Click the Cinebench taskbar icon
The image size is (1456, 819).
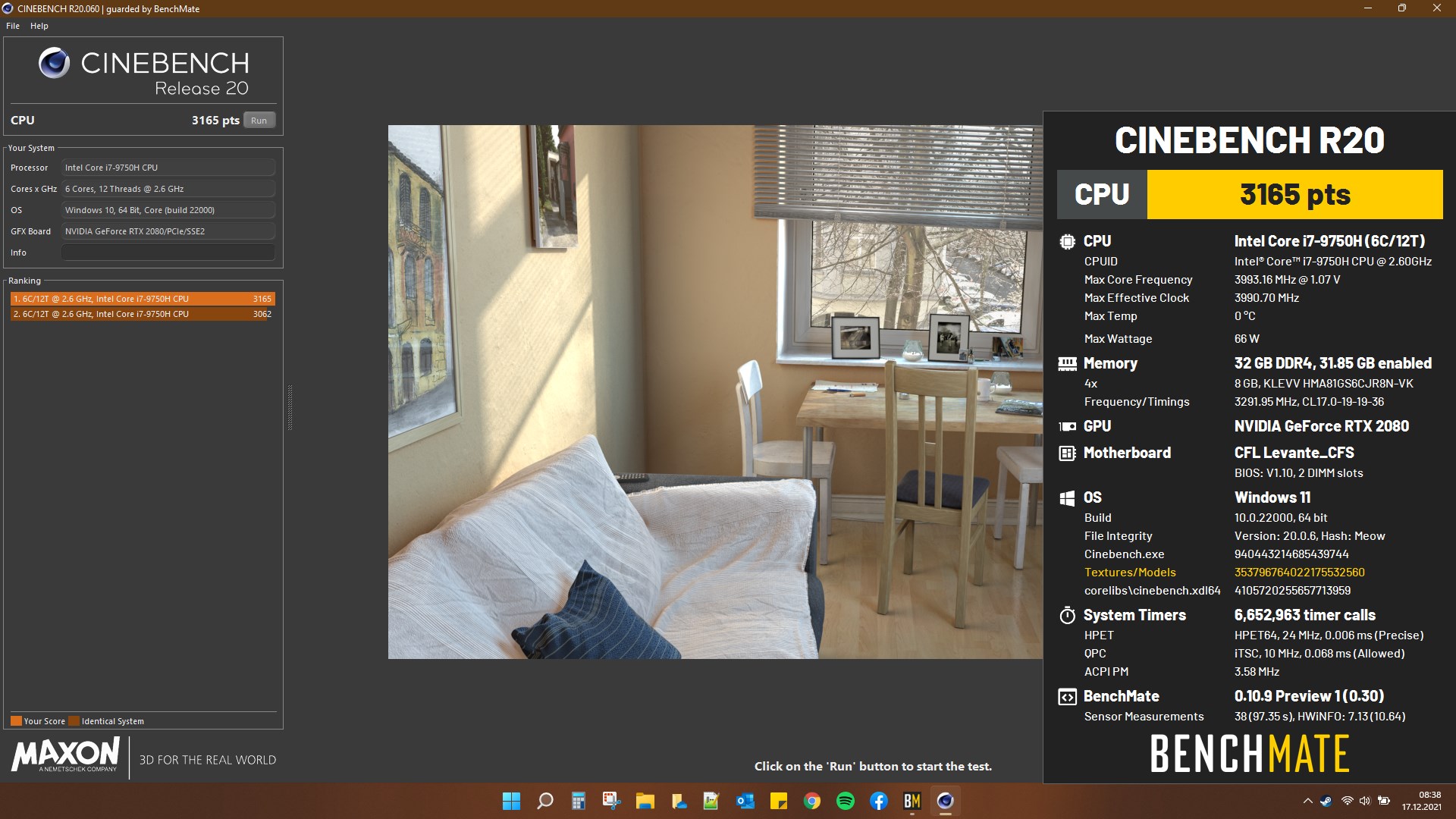tap(946, 801)
